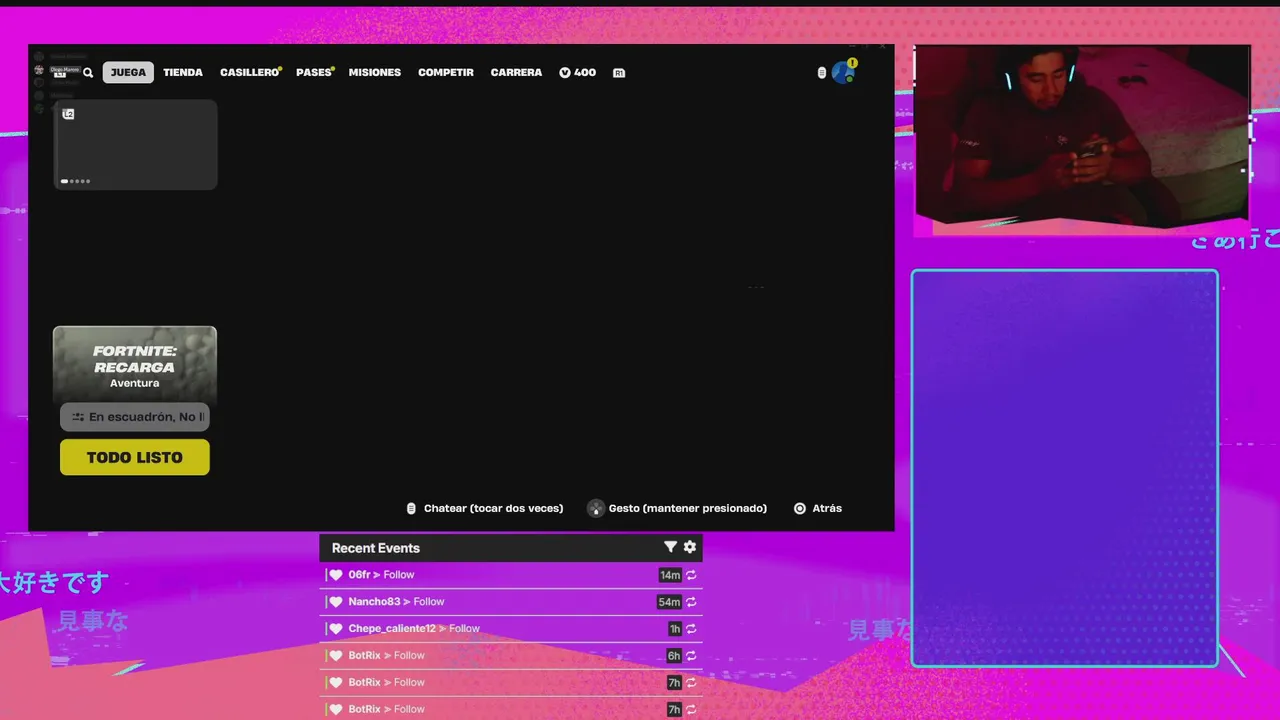The width and height of the screenshot is (1280, 720).
Task: Open the PASES tab
Action: pos(314,72)
